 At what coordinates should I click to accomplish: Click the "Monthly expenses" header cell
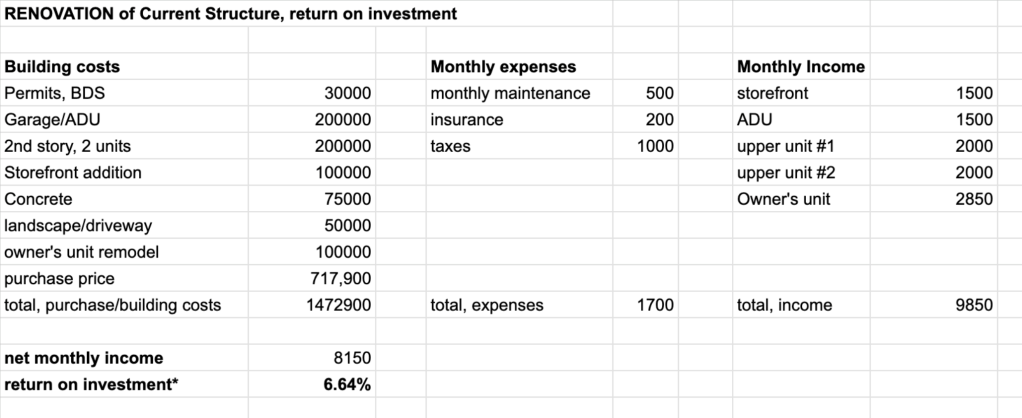point(503,67)
